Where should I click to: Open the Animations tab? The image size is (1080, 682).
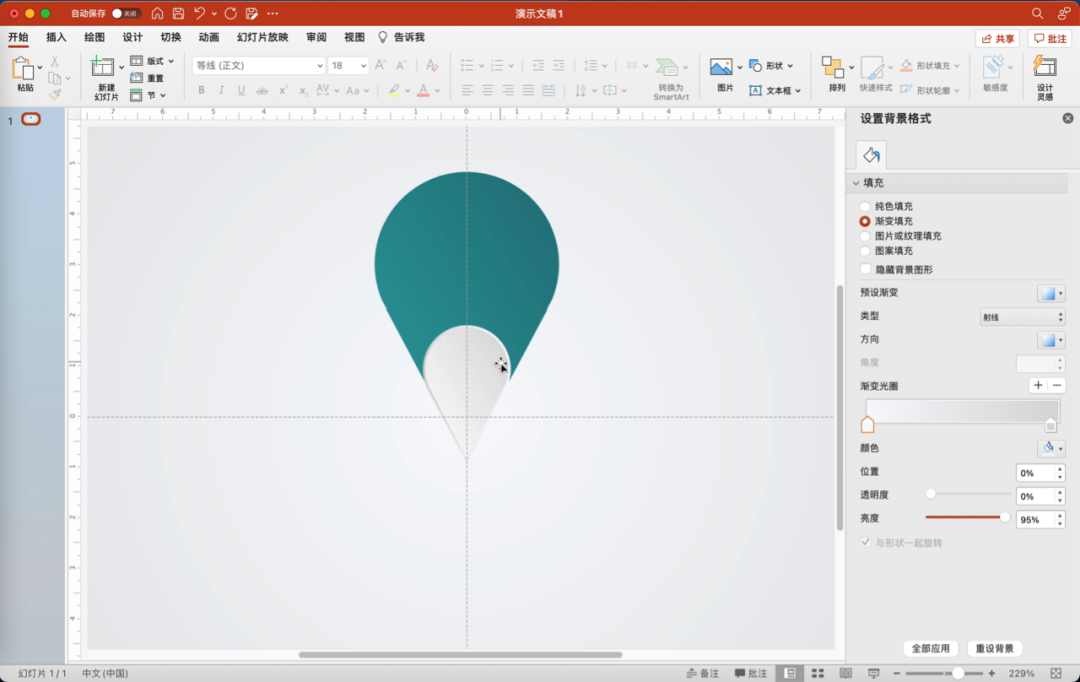(209, 37)
